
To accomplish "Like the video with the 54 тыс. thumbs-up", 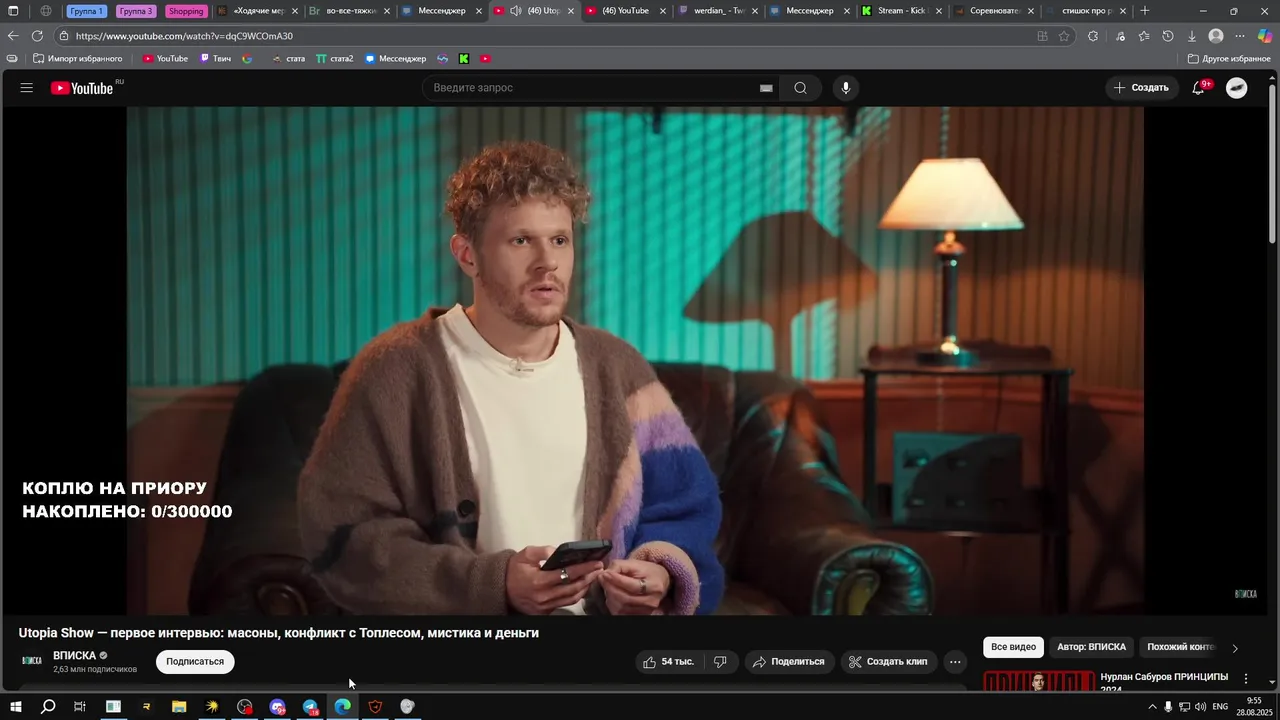I will tap(668, 662).
